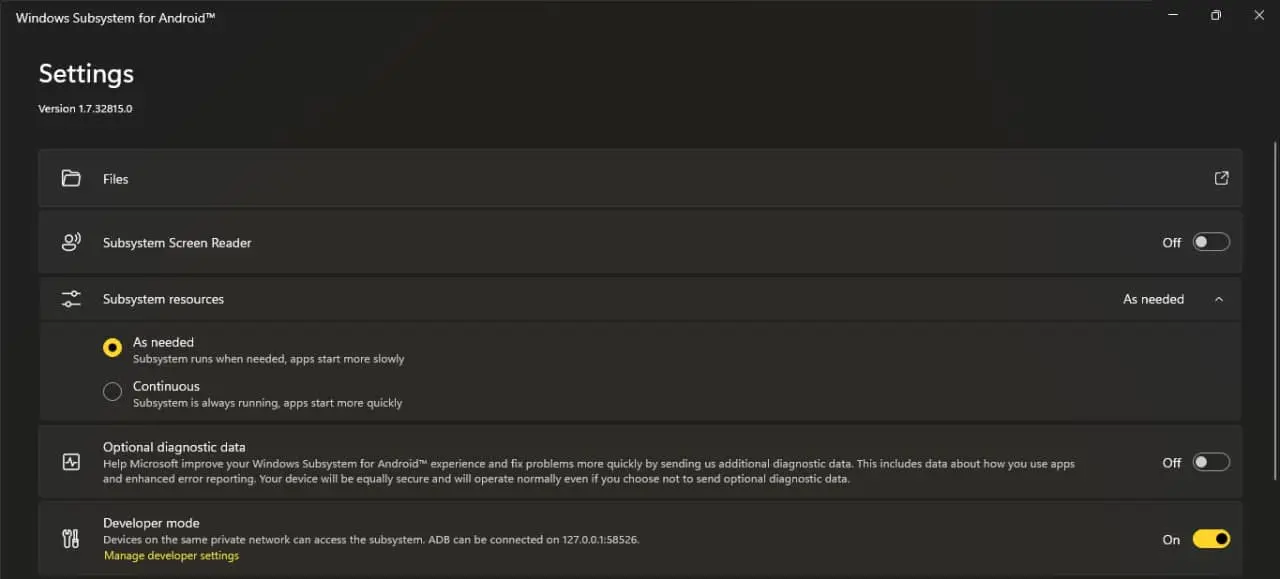Screen dimensions: 1280x579
Task: Open the Files row
Action: (x=640, y=178)
